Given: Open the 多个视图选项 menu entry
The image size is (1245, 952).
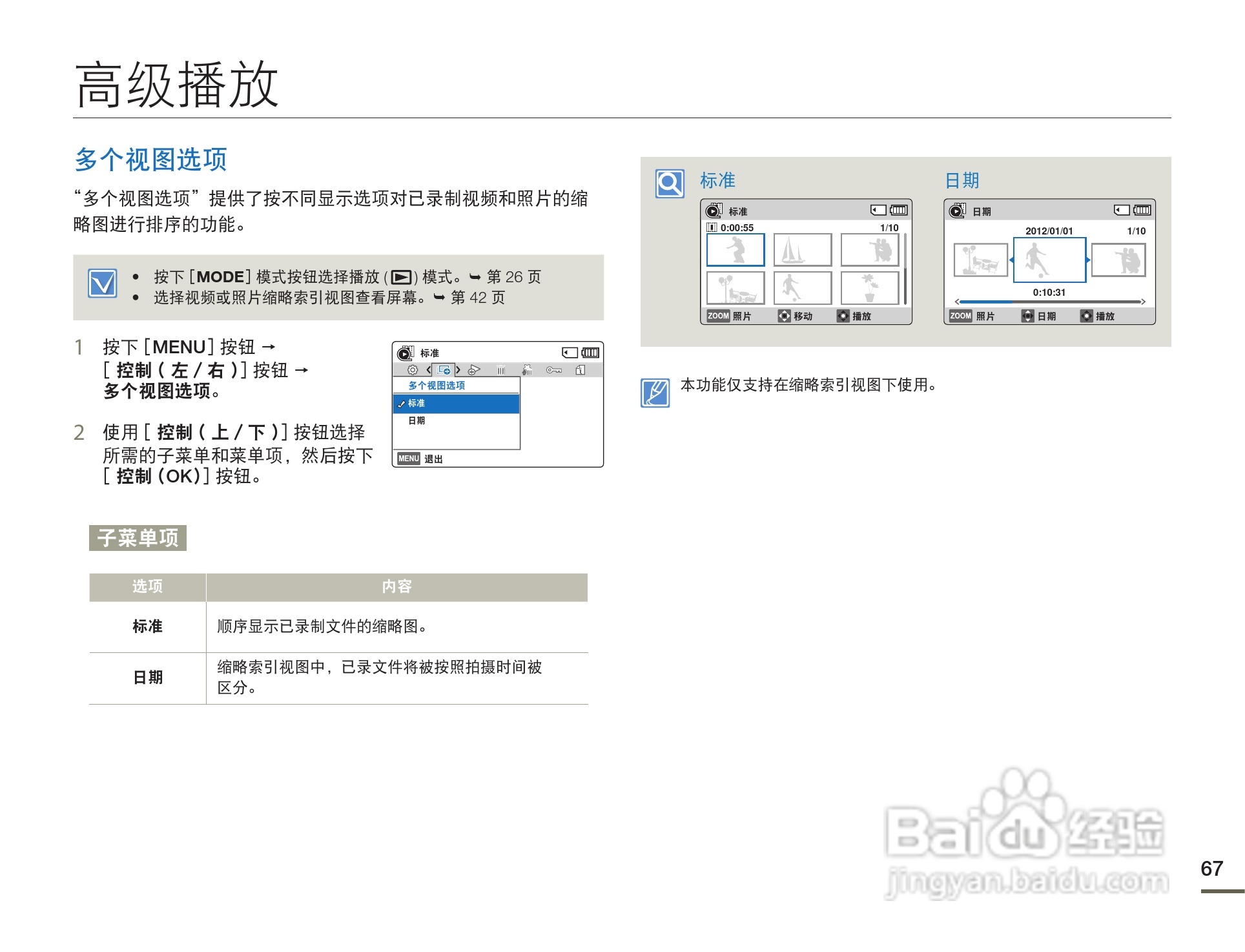Looking at the screenshot, I should [437, 385].
